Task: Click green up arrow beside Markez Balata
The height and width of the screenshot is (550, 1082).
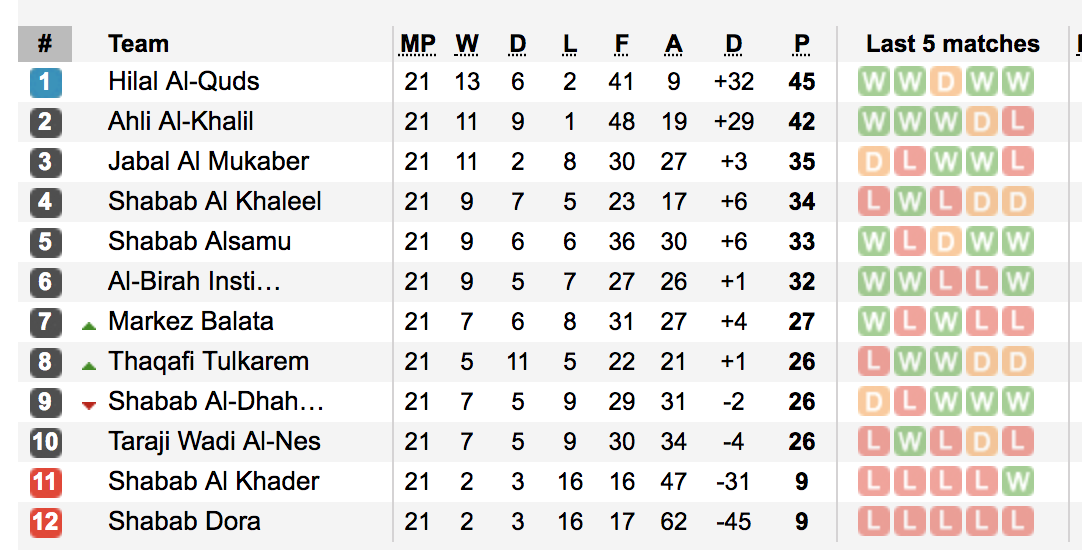Action: click(x=88, y=325)
